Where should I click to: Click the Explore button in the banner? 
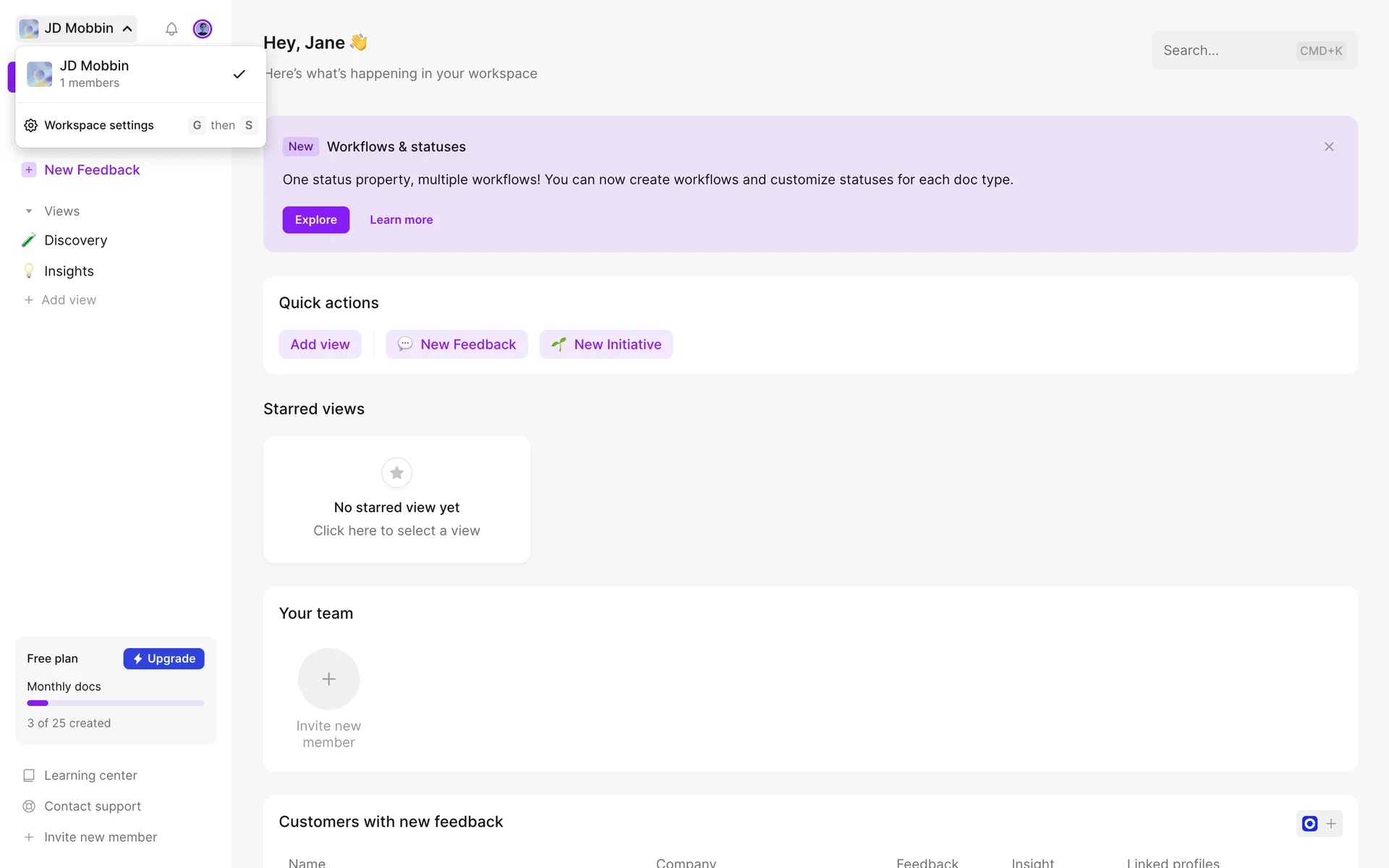315,220
